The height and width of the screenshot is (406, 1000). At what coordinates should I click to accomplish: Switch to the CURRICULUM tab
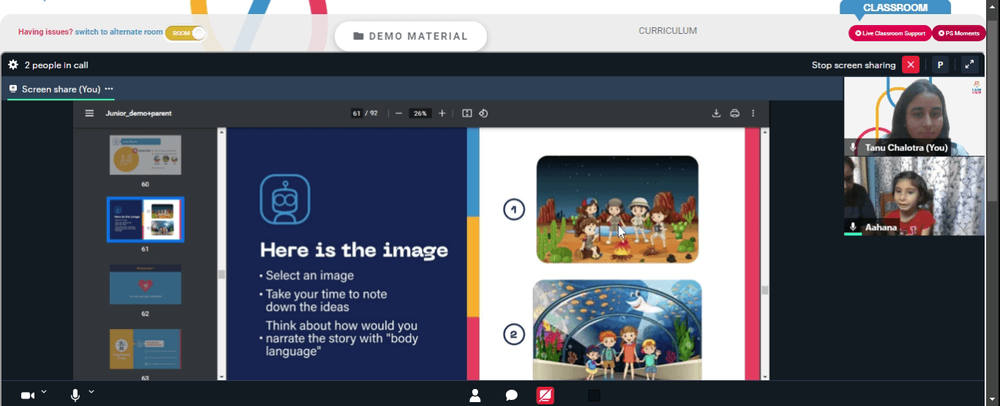(668, 31)
